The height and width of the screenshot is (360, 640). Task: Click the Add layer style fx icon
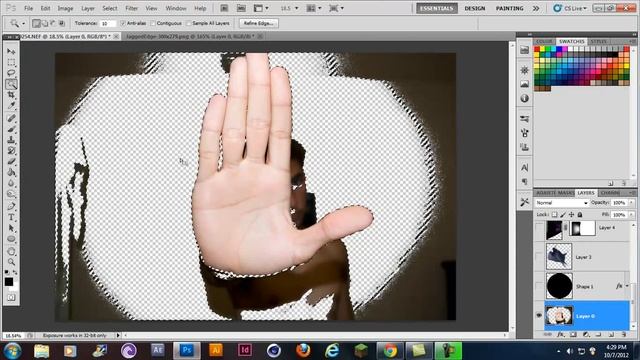[561, 334]
